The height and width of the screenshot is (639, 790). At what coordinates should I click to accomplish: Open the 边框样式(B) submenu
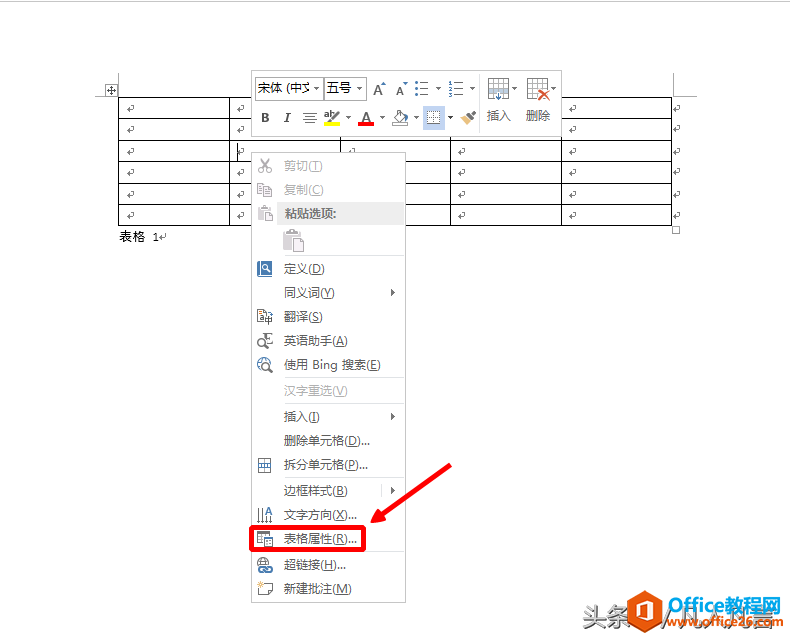(x=328, y=491)
